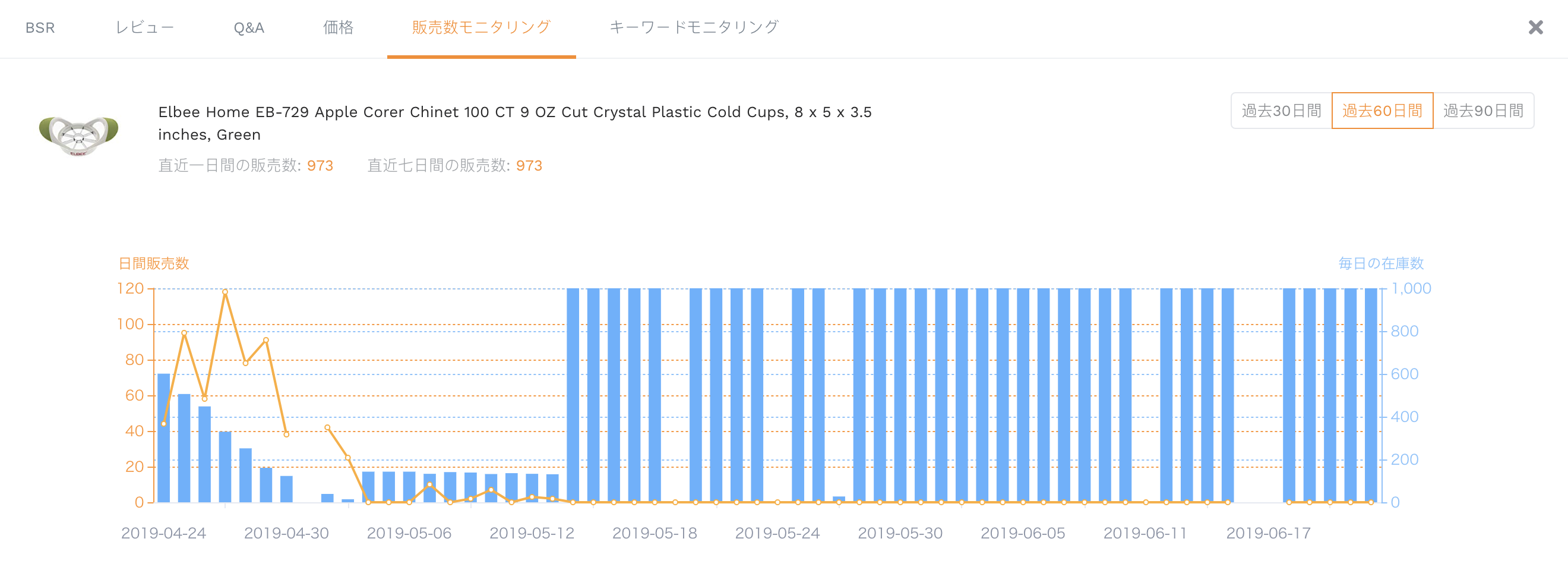Click the 毎日の在庫数 axis label
Screen dimensions: 1568x573
[1381, 264]
